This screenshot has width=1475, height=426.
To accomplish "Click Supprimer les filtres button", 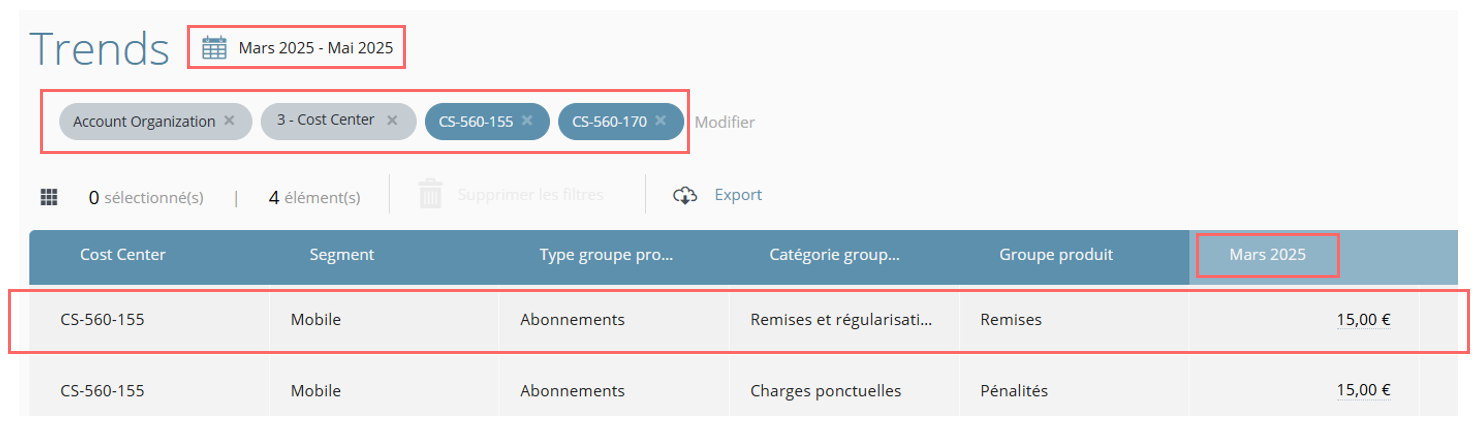I will click(x=530, y=195).
